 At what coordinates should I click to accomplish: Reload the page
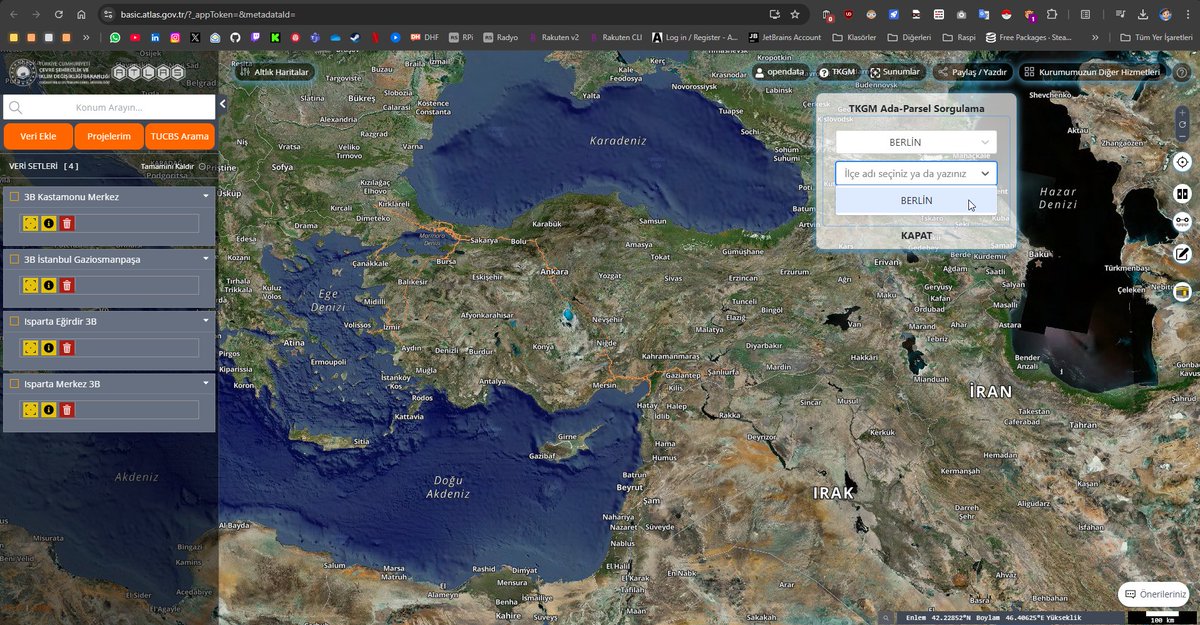pyautogui.click(x=58, y=15)
